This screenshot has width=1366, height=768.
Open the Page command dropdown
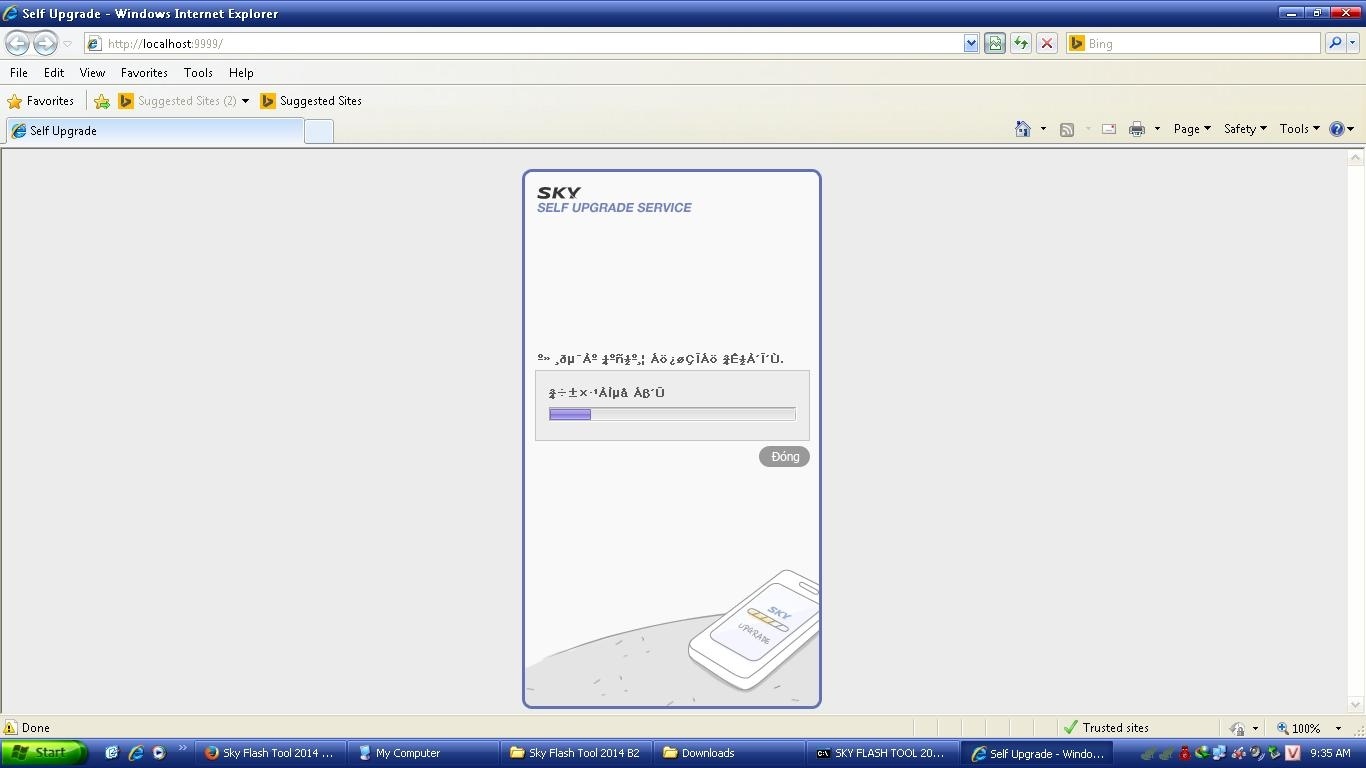1192,129
